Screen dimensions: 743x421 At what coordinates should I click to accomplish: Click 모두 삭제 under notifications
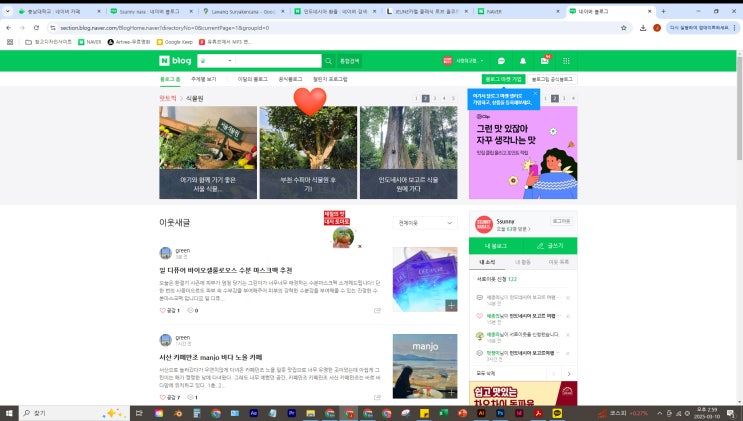point(486,374)
